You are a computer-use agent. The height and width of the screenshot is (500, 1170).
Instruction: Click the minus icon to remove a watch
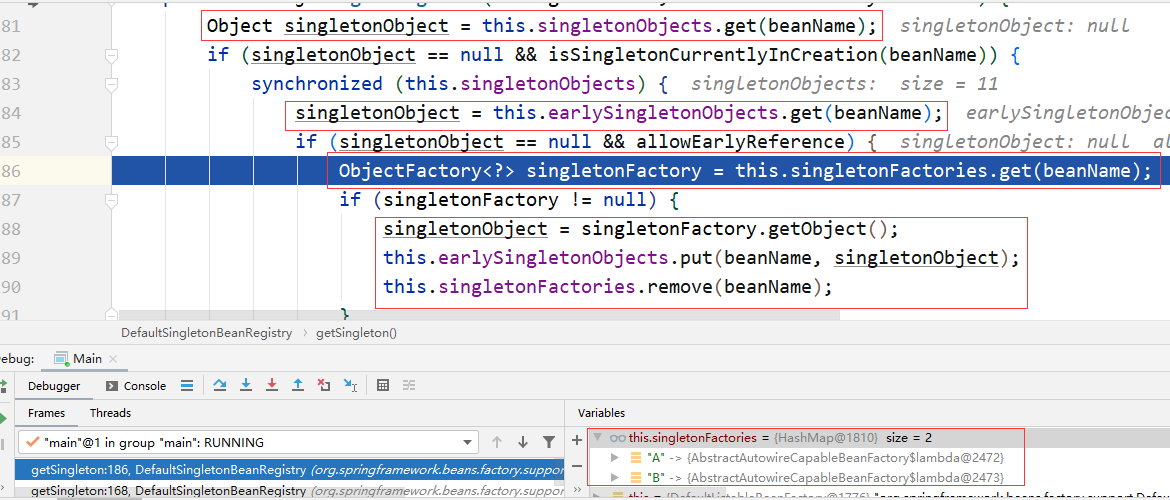click(576, 466)
